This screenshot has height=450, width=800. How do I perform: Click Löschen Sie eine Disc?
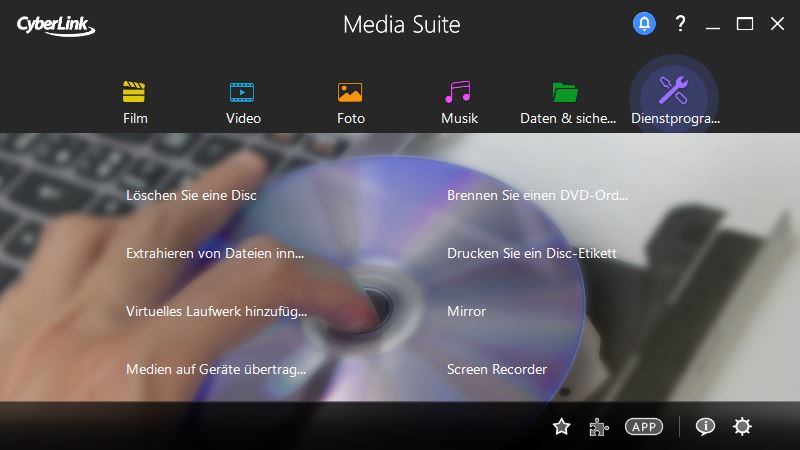coord(191,195)
